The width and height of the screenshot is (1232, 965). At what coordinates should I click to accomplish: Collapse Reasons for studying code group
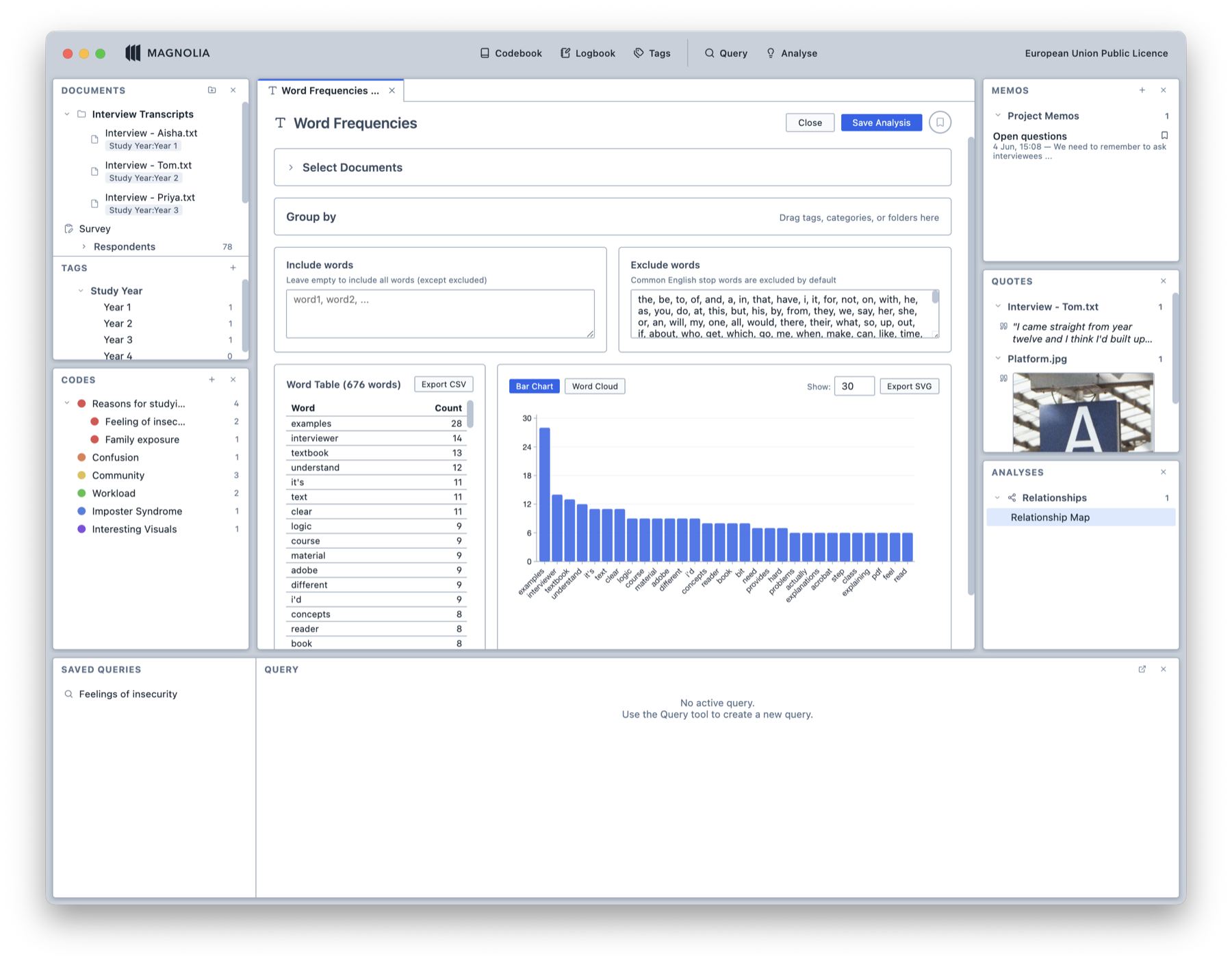tap(67, 404)
